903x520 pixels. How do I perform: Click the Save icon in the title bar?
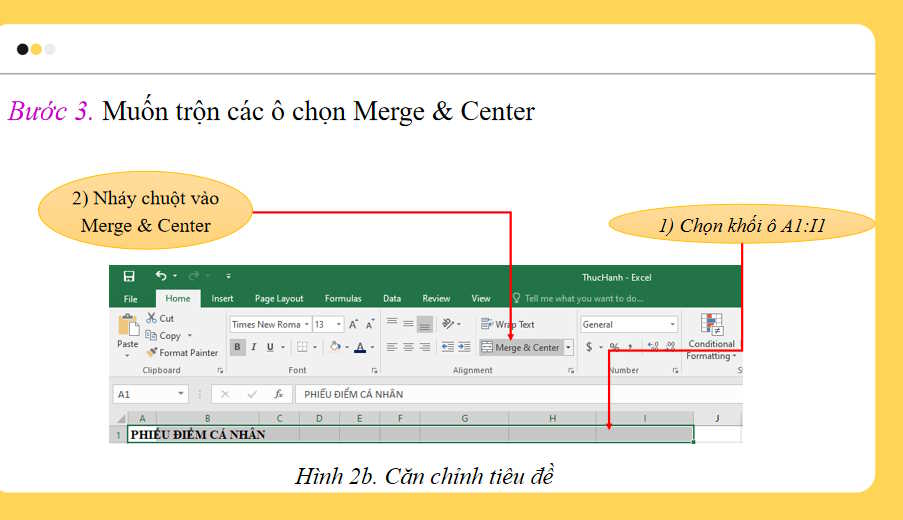(x=129, y=276)
